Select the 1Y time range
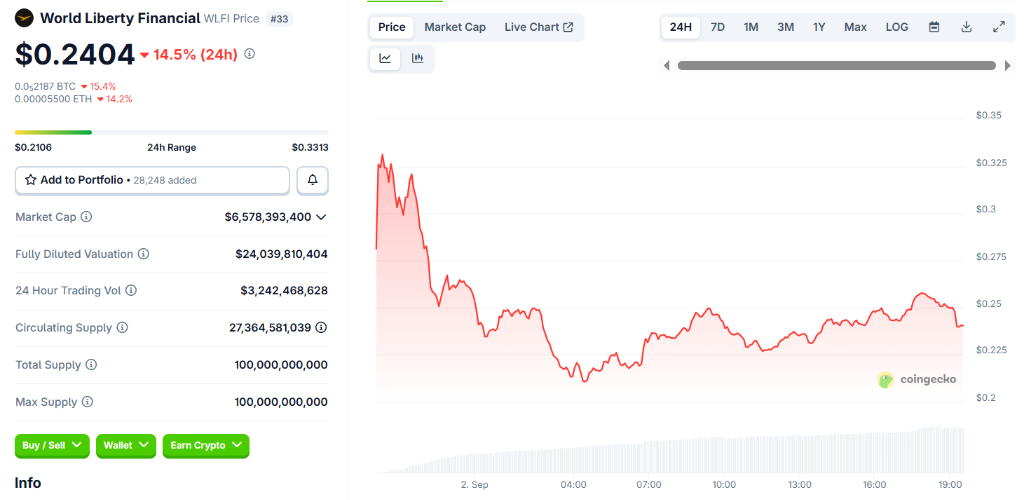 [x=819, y=27]
